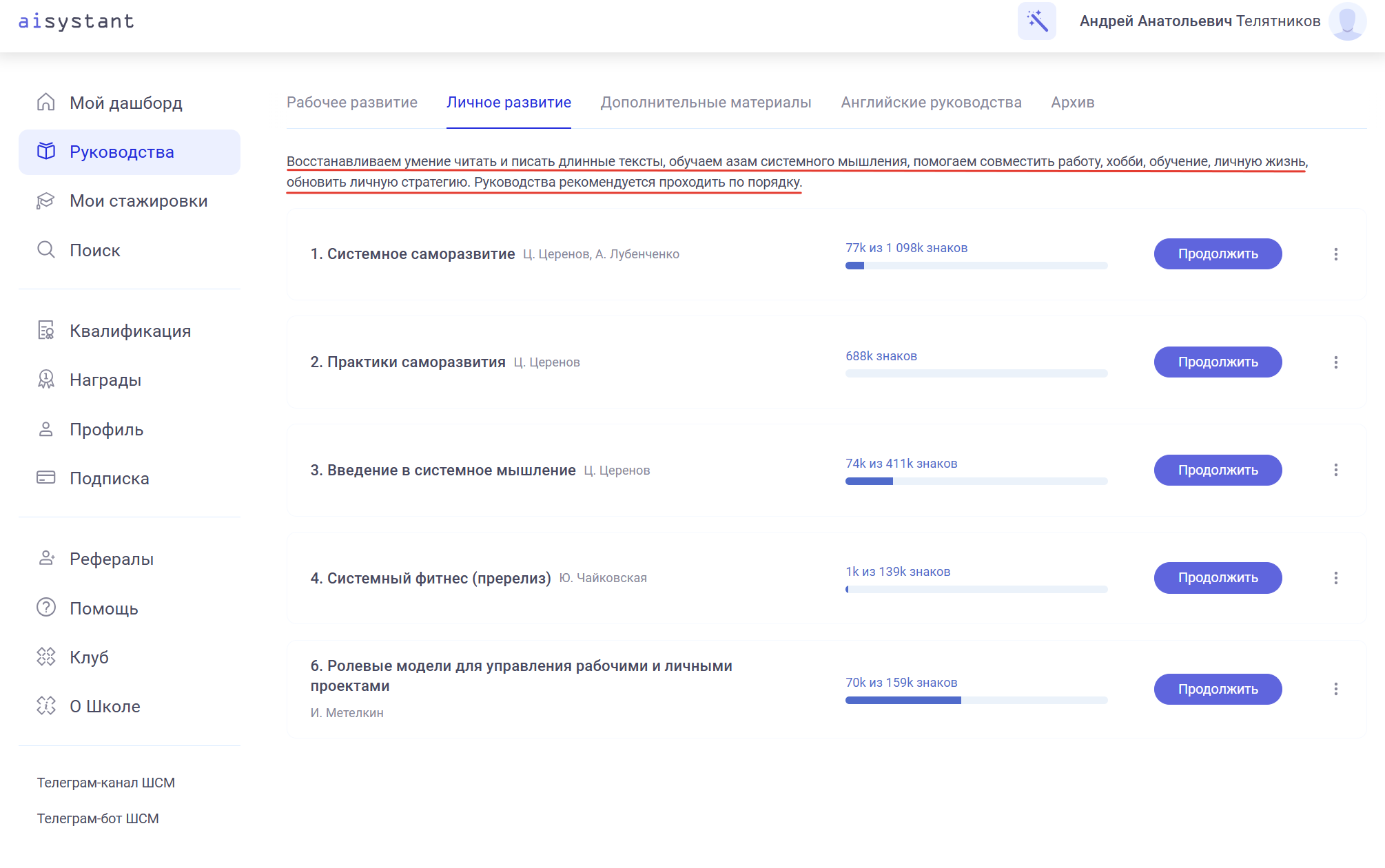Click the magnifier icon beside Поиск
Viewport: 1385px width, 868px height.
pyautogui.click(x=46, y=249)
